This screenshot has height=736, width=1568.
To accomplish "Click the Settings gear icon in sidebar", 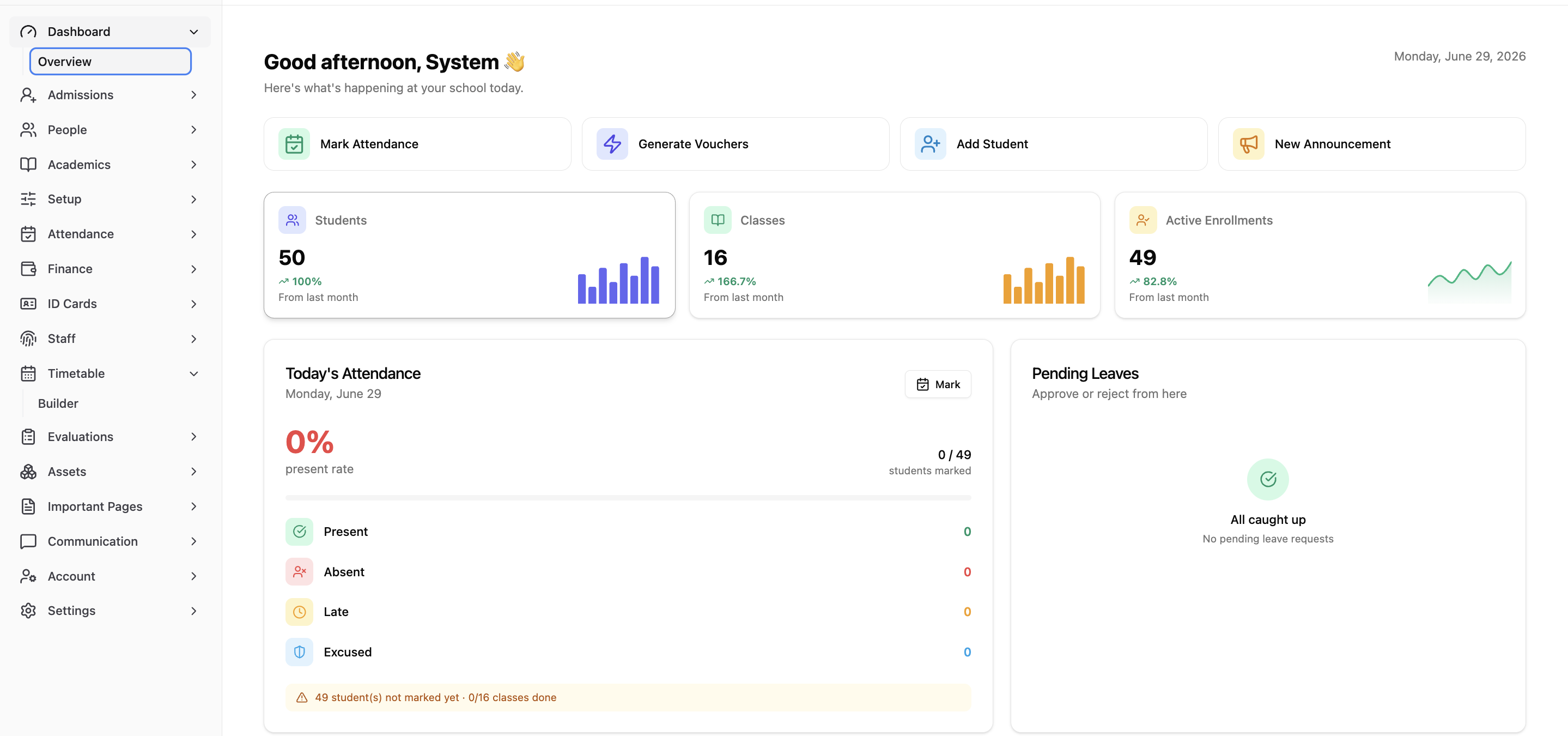I will [x=28, y=611].
